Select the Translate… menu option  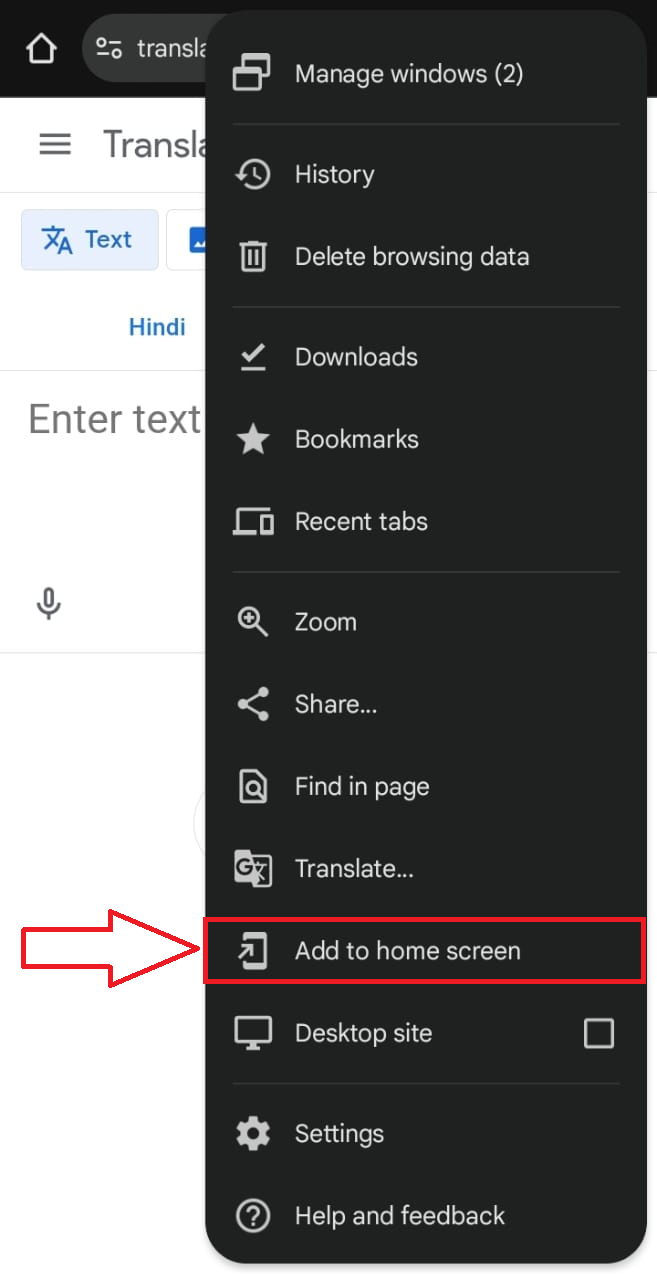click(425, 868)
